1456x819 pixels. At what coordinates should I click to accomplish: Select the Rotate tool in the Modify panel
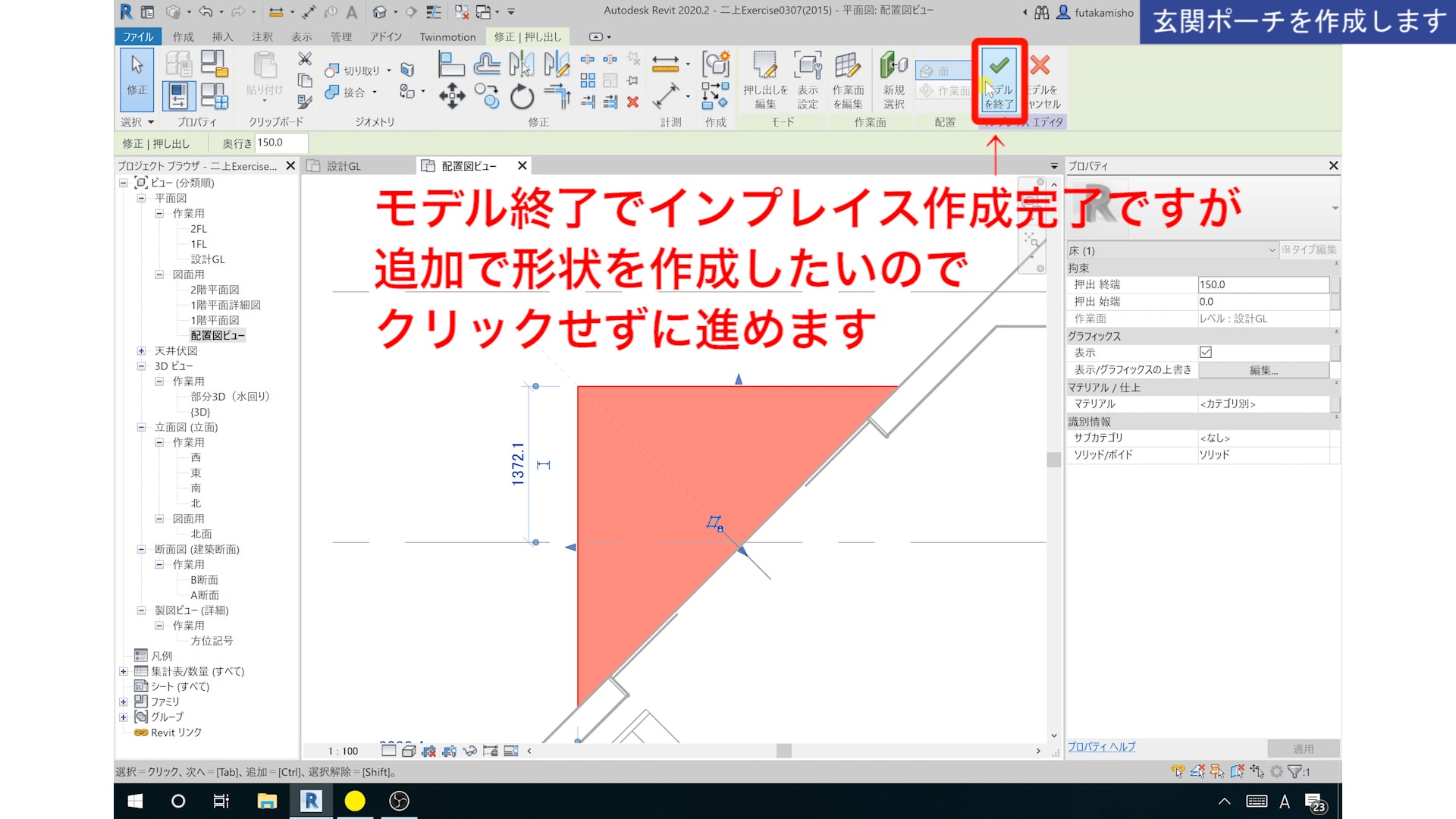coord(522,96)
